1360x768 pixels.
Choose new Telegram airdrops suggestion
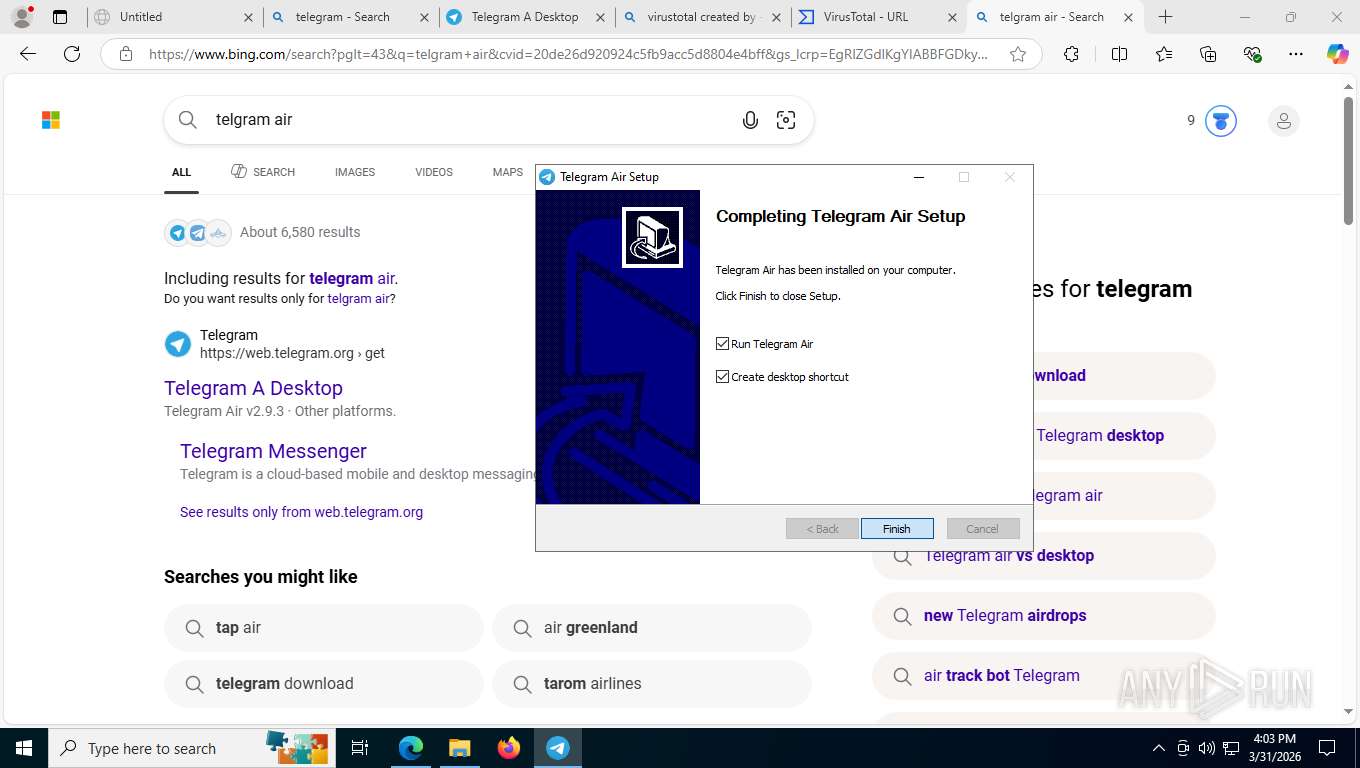1043,616
